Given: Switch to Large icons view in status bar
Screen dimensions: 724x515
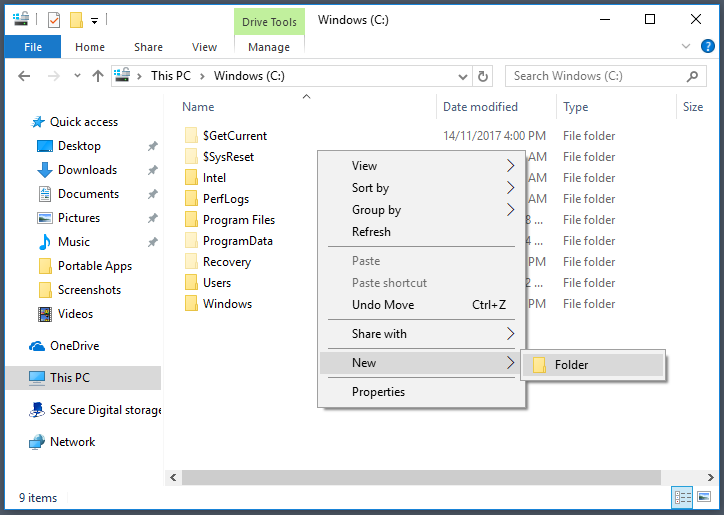Looking at the screenshot, I should coord(704,497).
